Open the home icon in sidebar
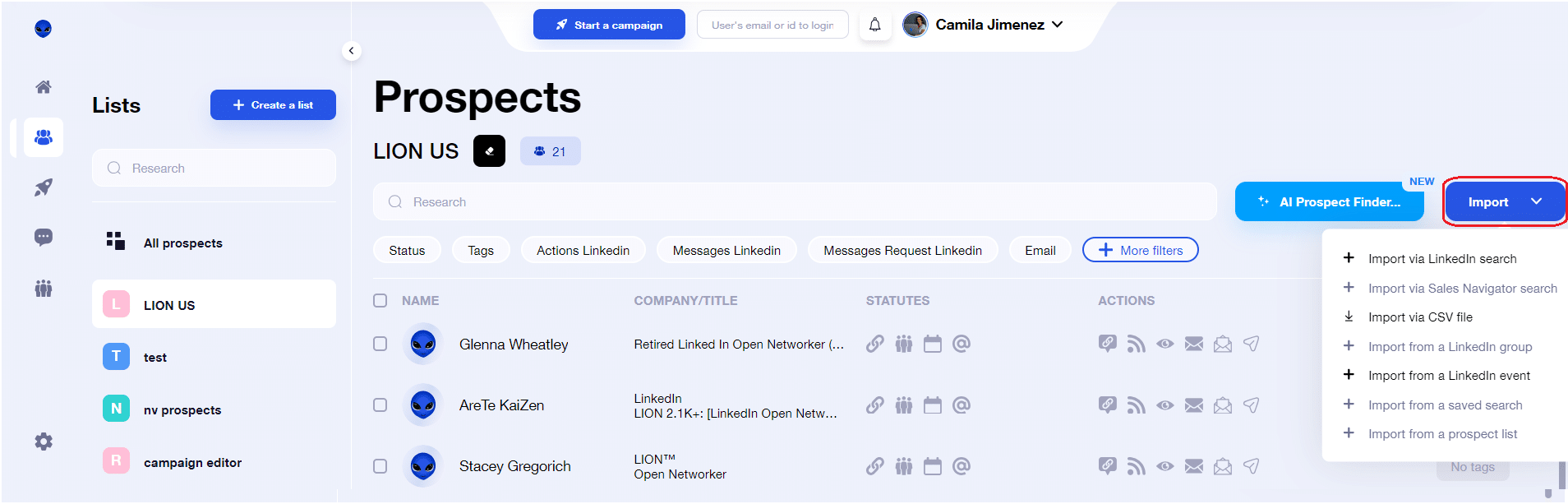The width and height of the screenshot is (1568, 504). click(x=44, y=87)
